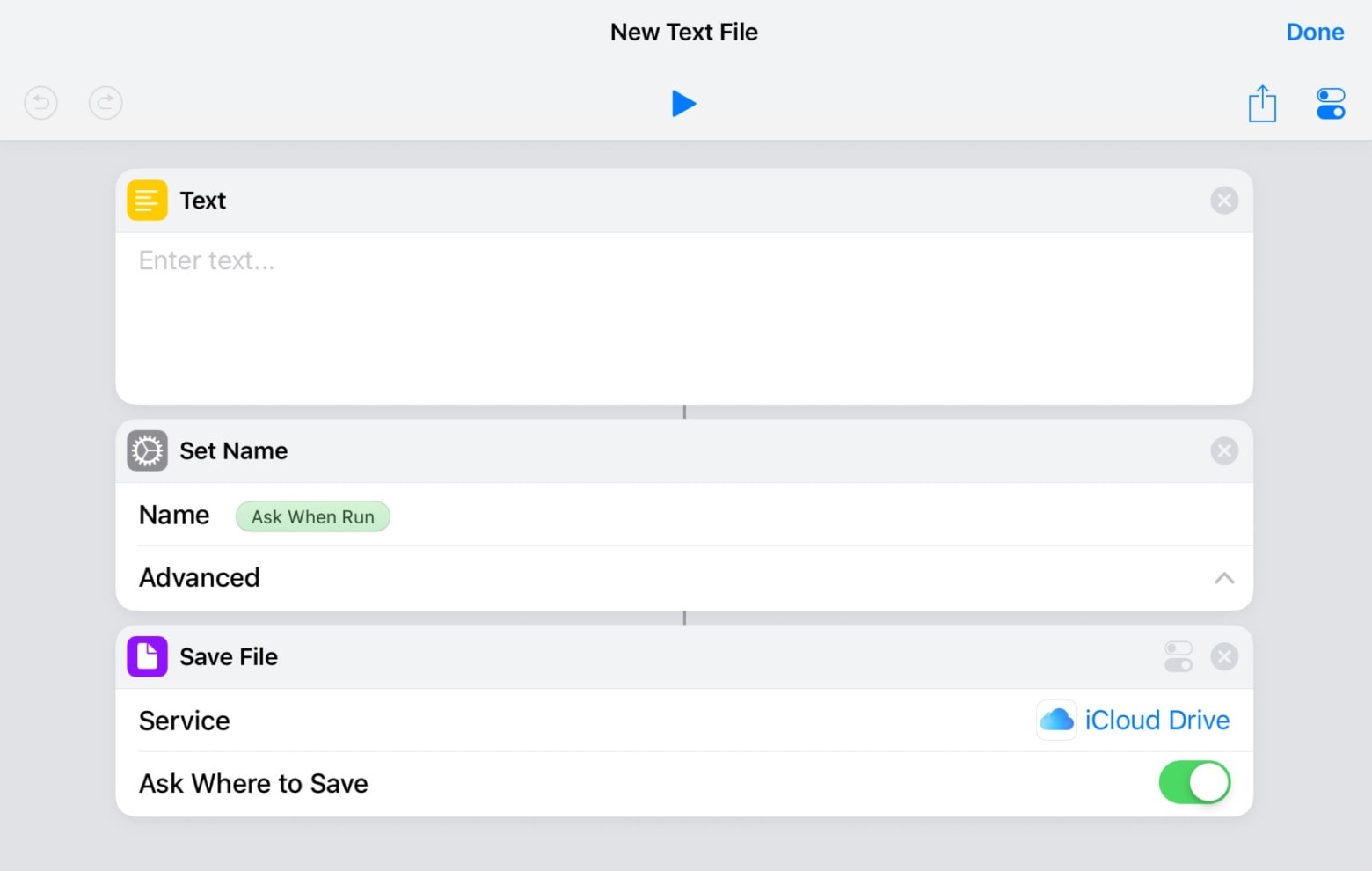Image resolution: width=1372 pixels, height=871 pixels.
Task: Collapse the Advanced section
Action: pyautogui.click(x=1222, y=578)
